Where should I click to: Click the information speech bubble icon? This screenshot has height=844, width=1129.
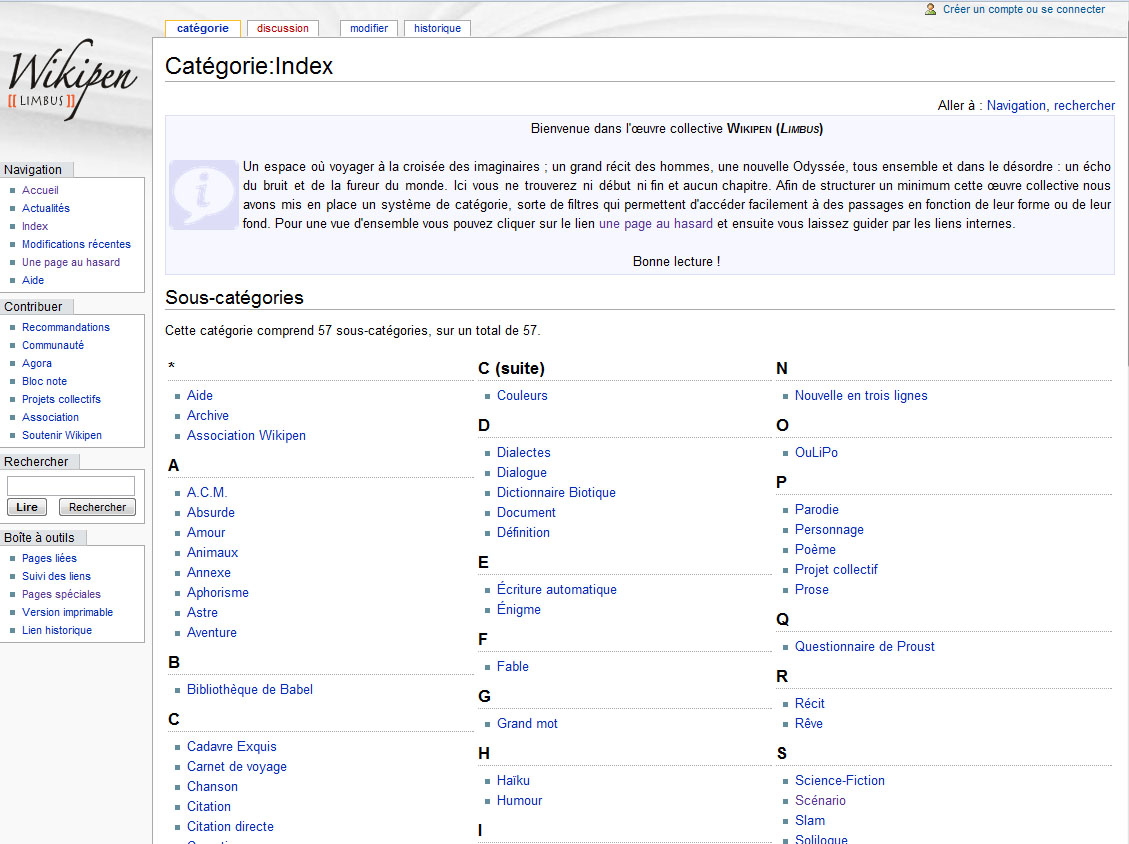pyautogui.click(x=204, y=195)
